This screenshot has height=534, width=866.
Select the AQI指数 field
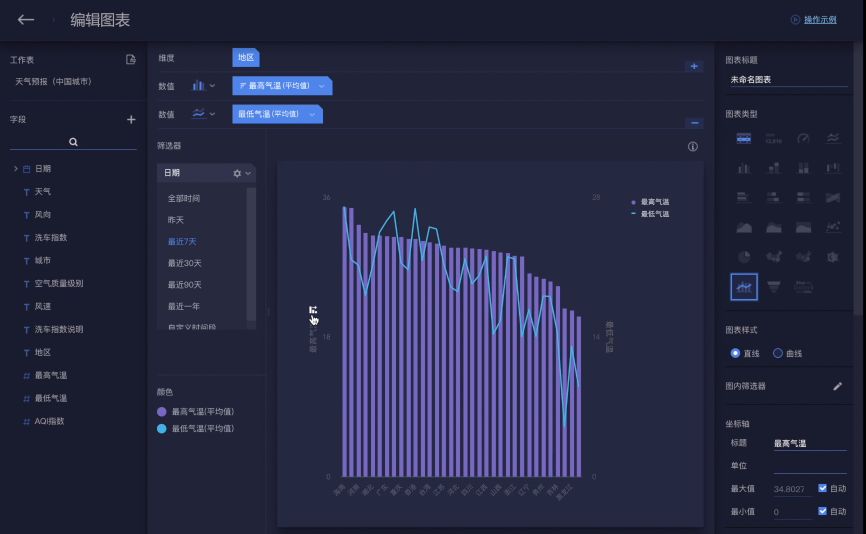coord(49,421)
